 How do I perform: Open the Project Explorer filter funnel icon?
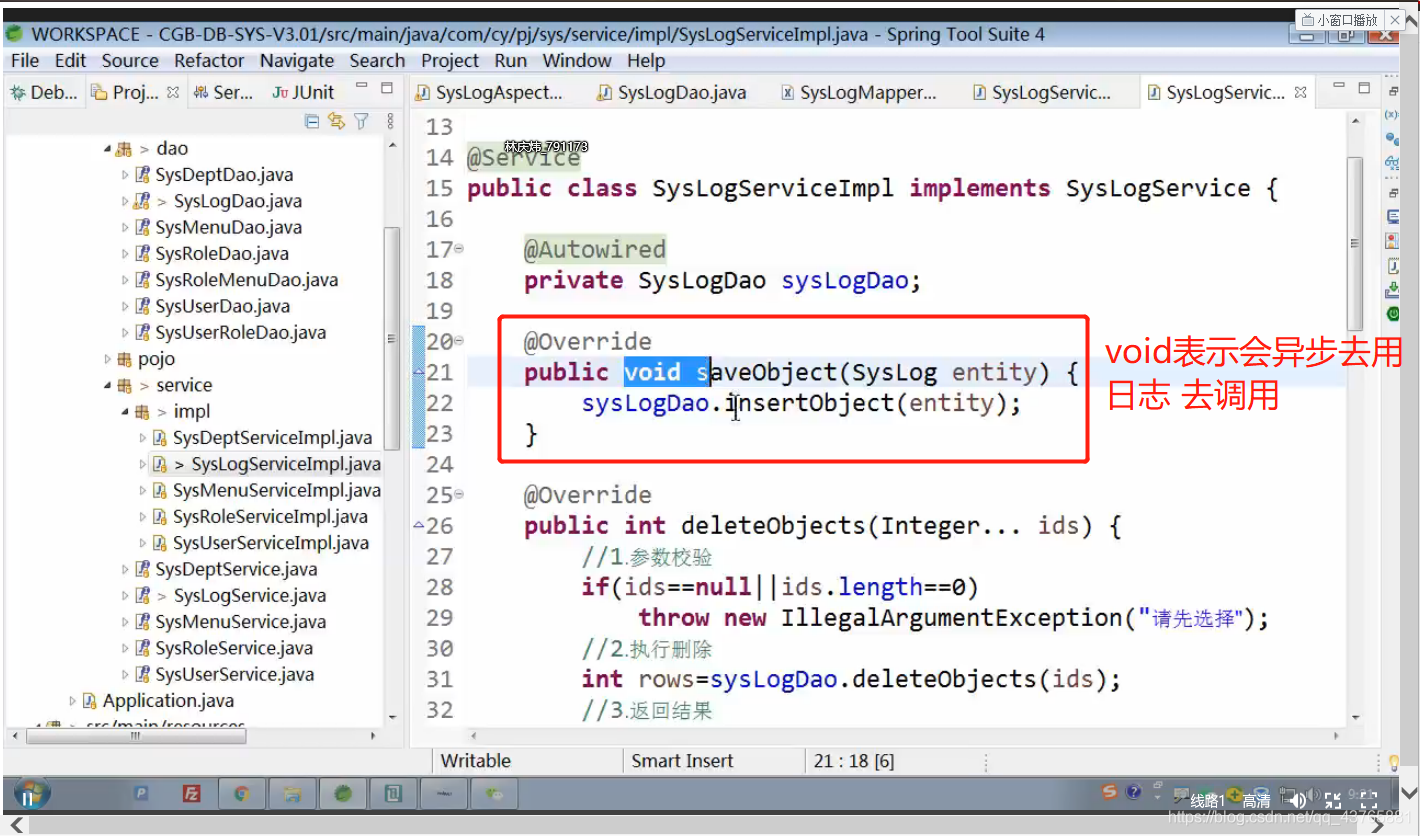[361, 121]
